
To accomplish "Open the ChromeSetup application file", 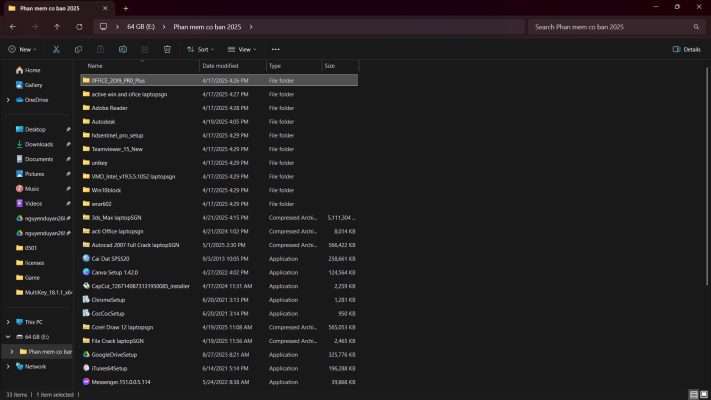I will (108, 299).
